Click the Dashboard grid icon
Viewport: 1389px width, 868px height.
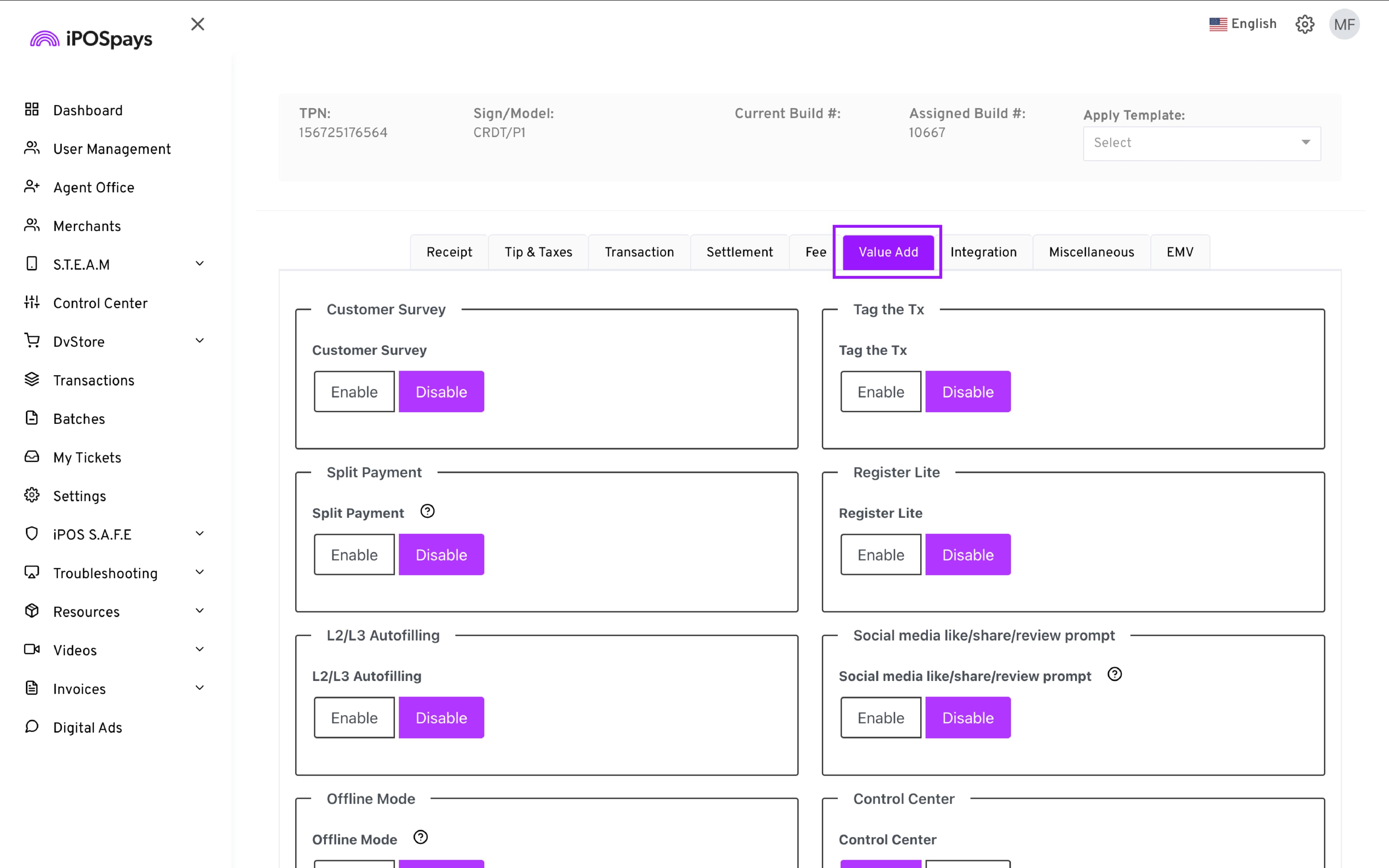[31, 110]
